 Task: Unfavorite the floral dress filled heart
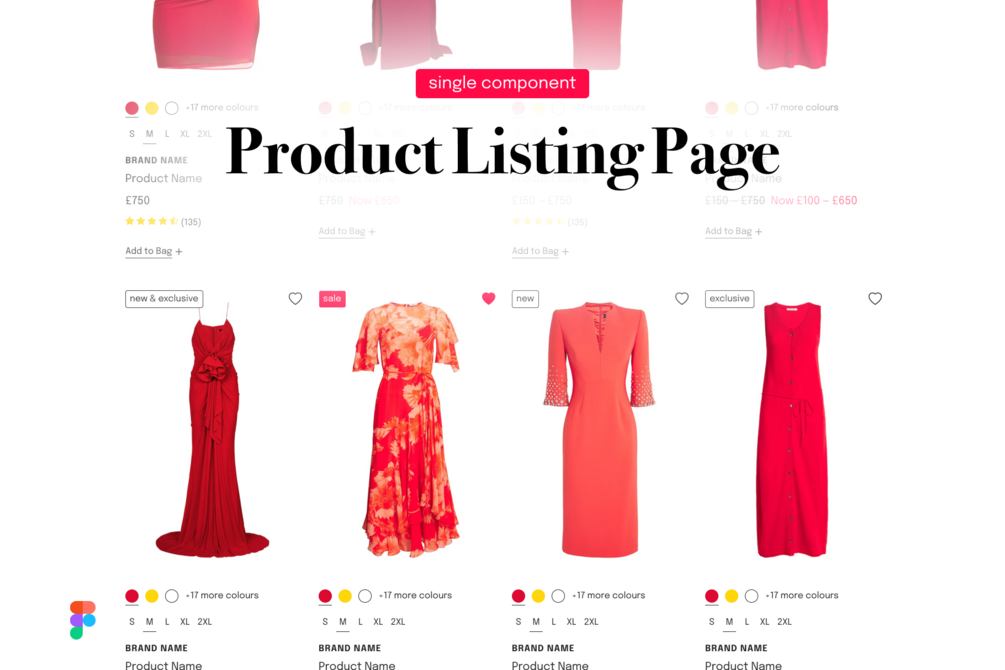pyautogui.click(x=488, y=298)
